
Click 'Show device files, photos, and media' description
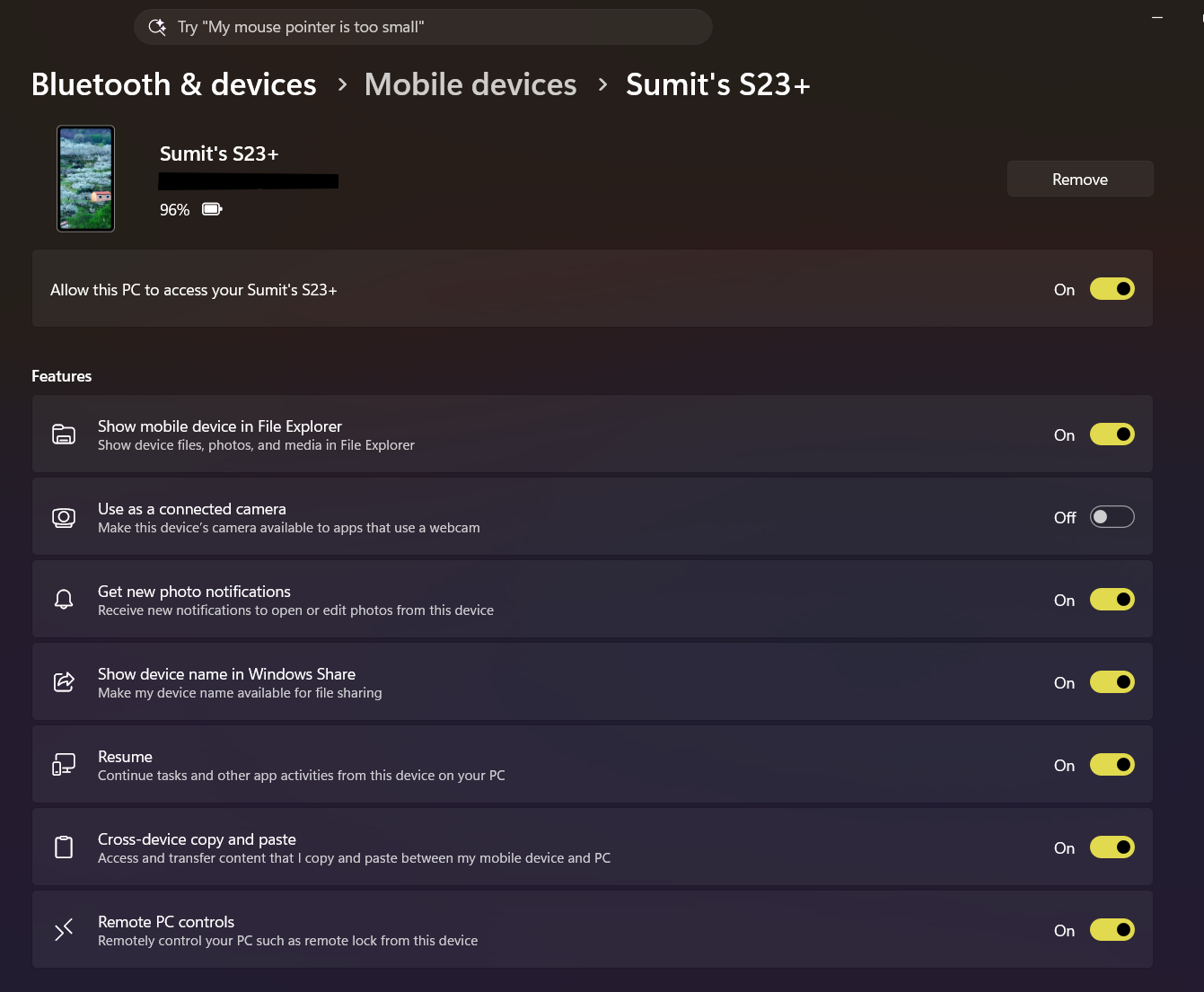click(256, 445)
